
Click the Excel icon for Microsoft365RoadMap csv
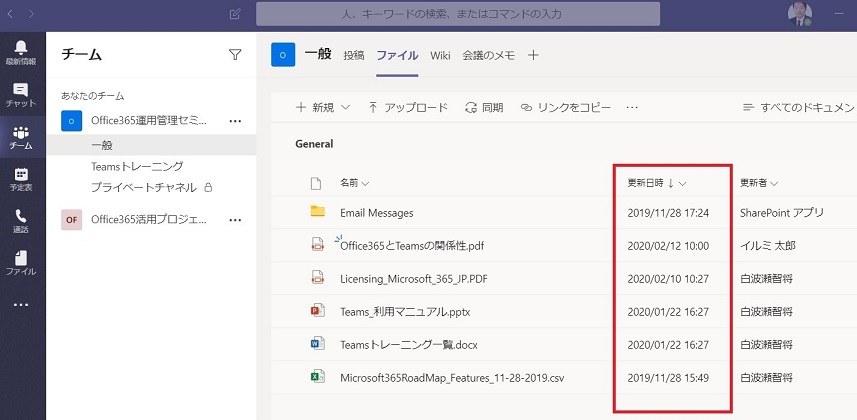coord(318,376)
